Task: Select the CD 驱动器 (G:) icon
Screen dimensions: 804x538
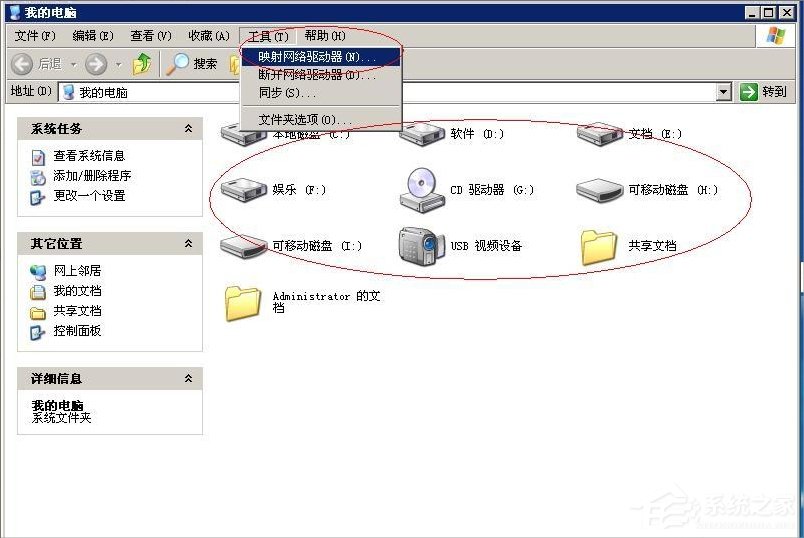Action: click(421, 190)
